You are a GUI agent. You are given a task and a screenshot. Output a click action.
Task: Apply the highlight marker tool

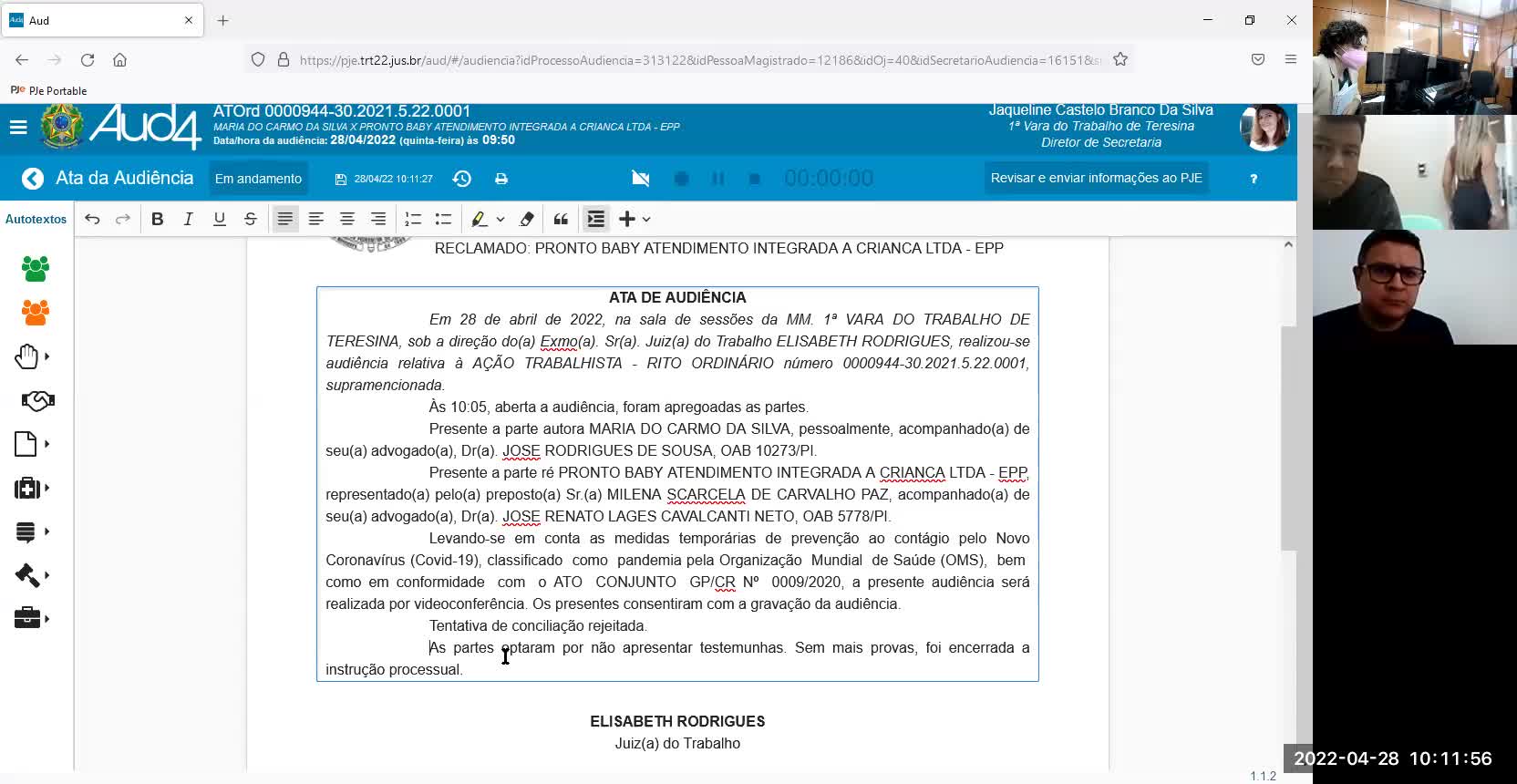pyautogui.click(x=479, y=219)
